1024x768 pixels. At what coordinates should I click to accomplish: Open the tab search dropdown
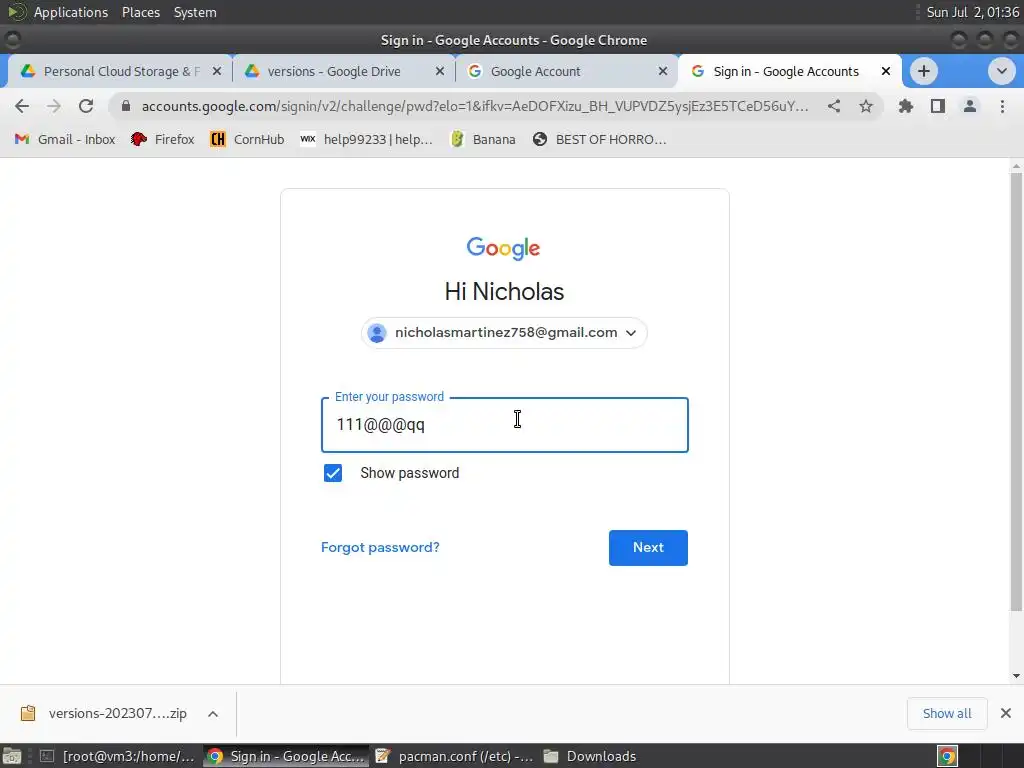tap(1001, 71)
